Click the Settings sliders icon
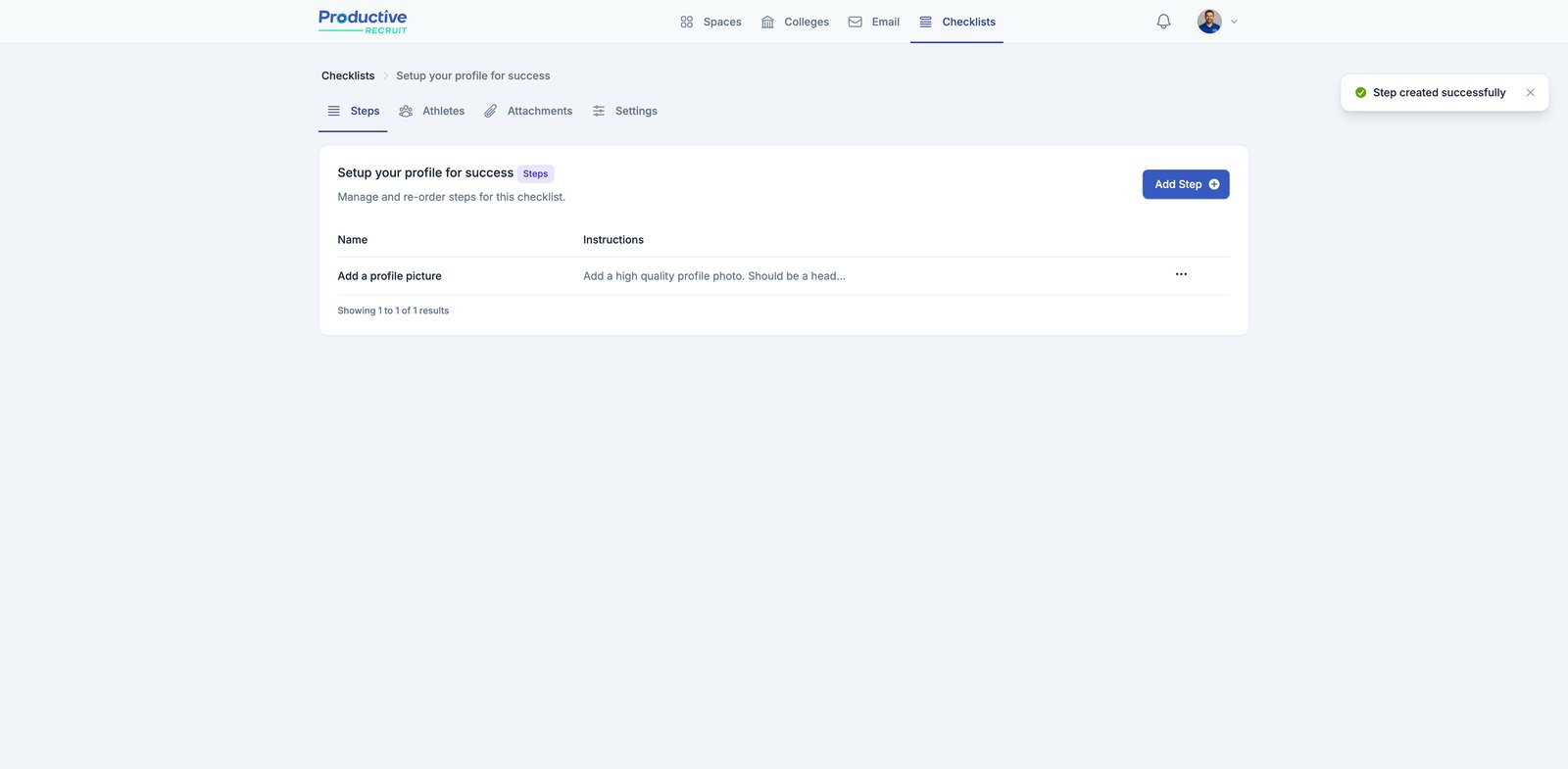 click(599, 112)
